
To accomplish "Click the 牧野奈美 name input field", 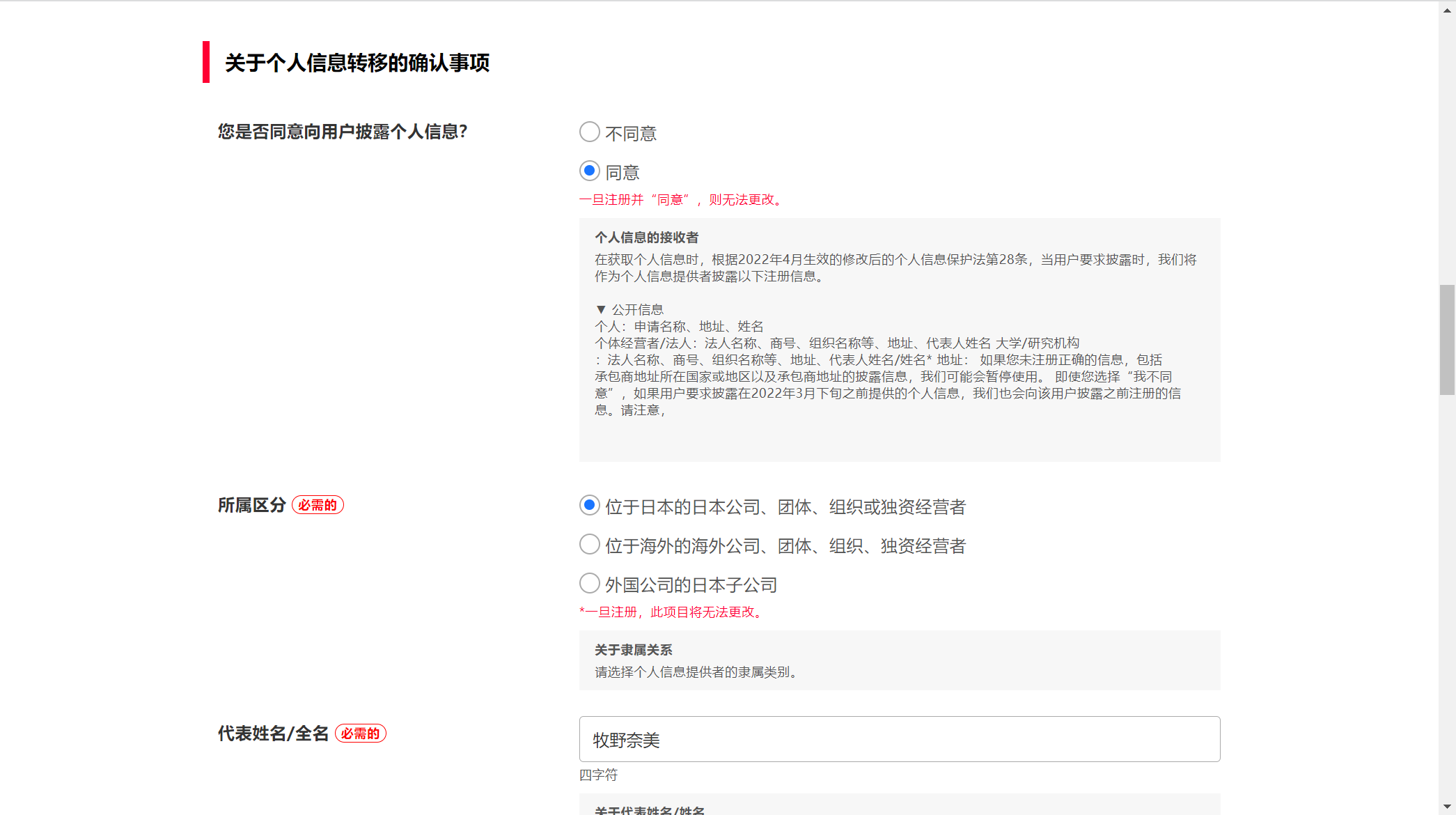I will pos(899,739).
